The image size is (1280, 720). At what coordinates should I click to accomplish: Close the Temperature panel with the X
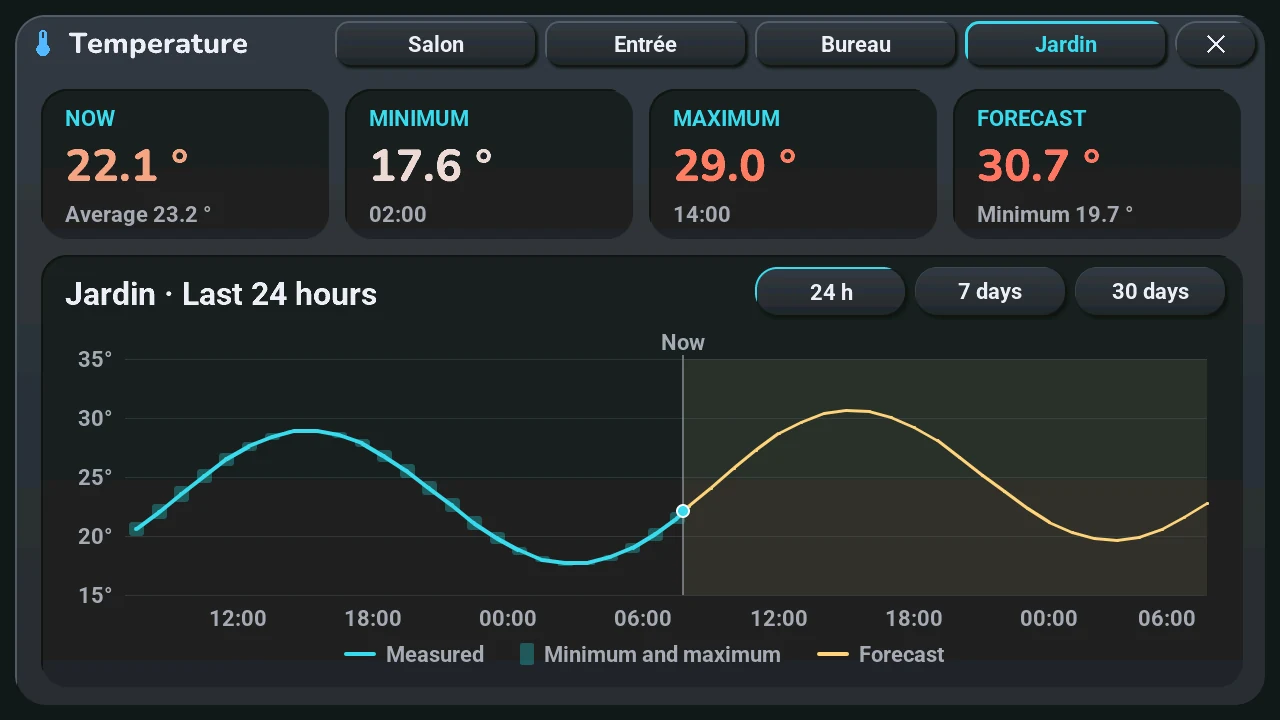click(x=1216, y=44)
